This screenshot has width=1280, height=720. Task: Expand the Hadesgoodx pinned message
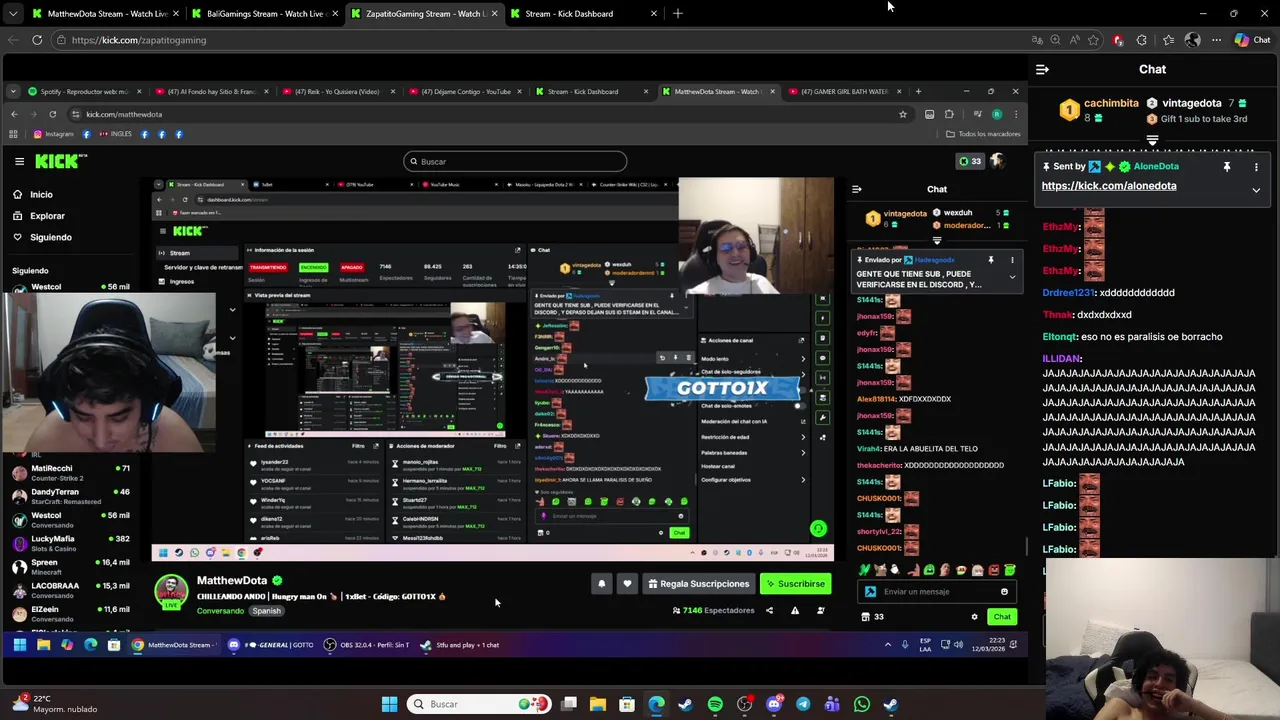pos(1012,278)
